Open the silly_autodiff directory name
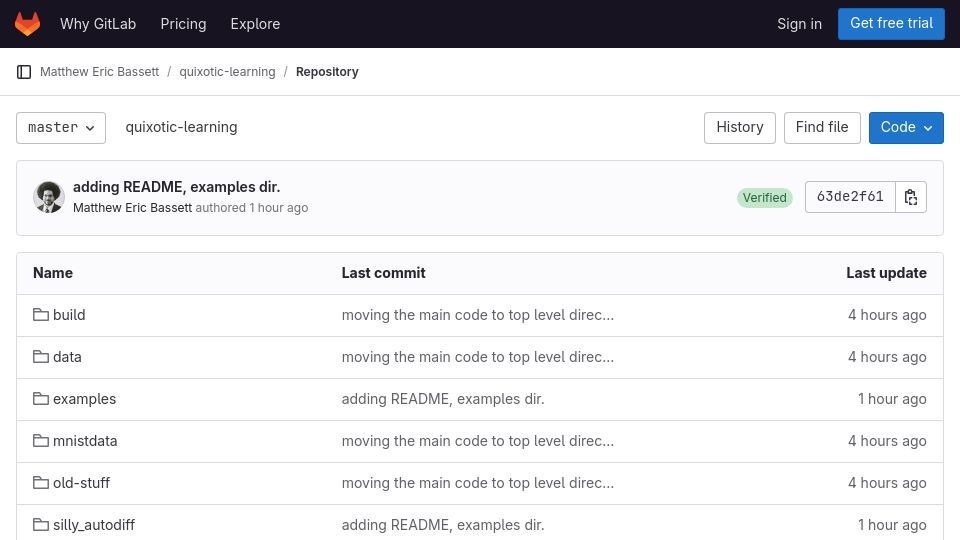 (x=94, y=525)
